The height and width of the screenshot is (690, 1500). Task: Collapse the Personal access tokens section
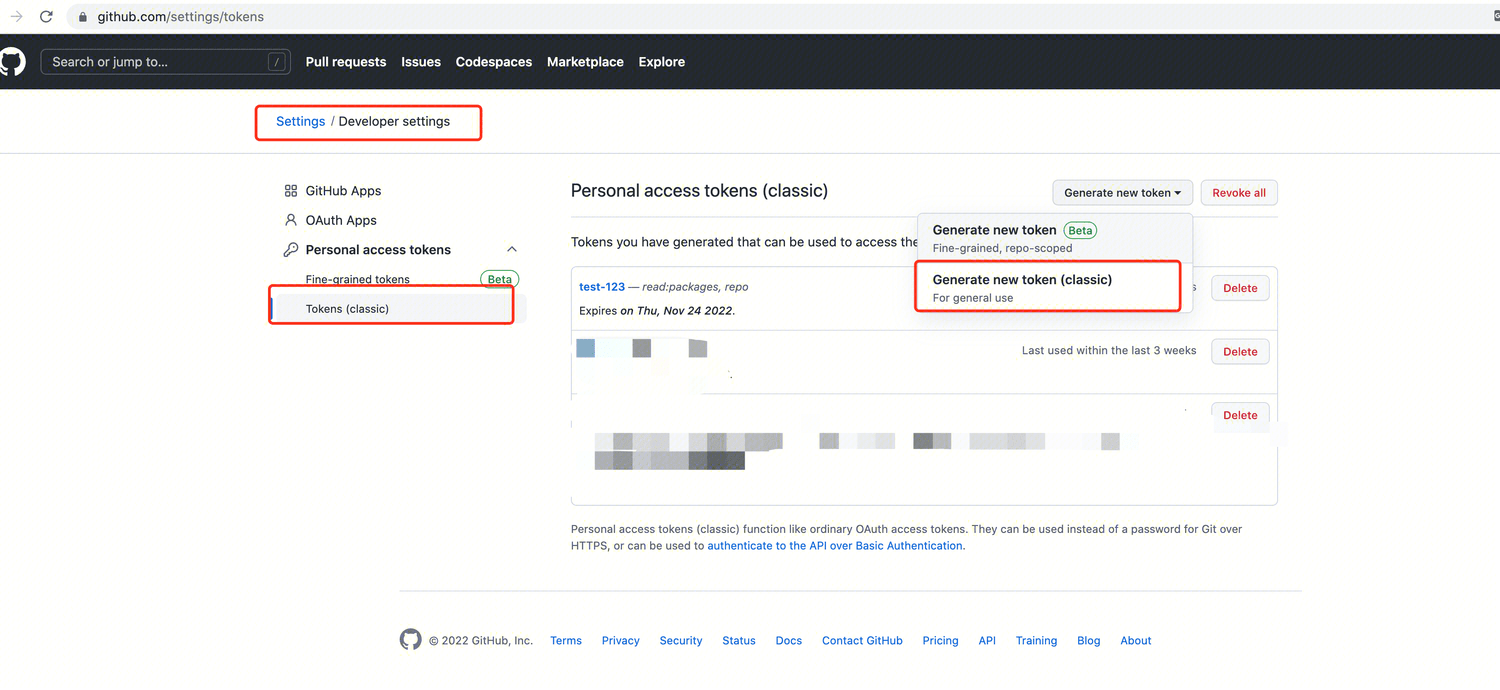512,250
